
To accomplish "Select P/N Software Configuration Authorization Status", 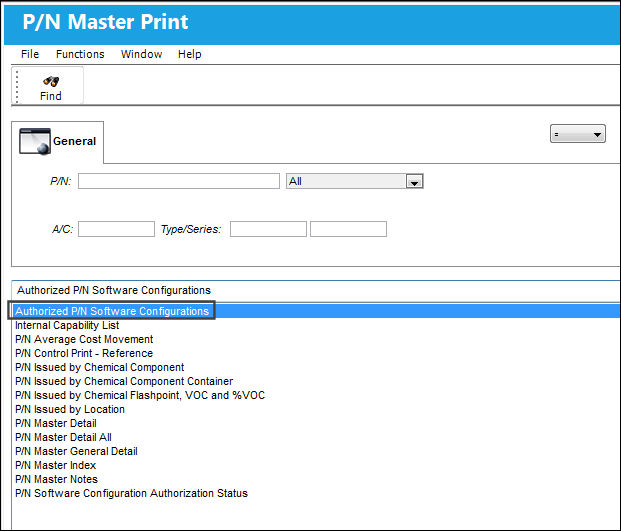I will tap(131, 493).
